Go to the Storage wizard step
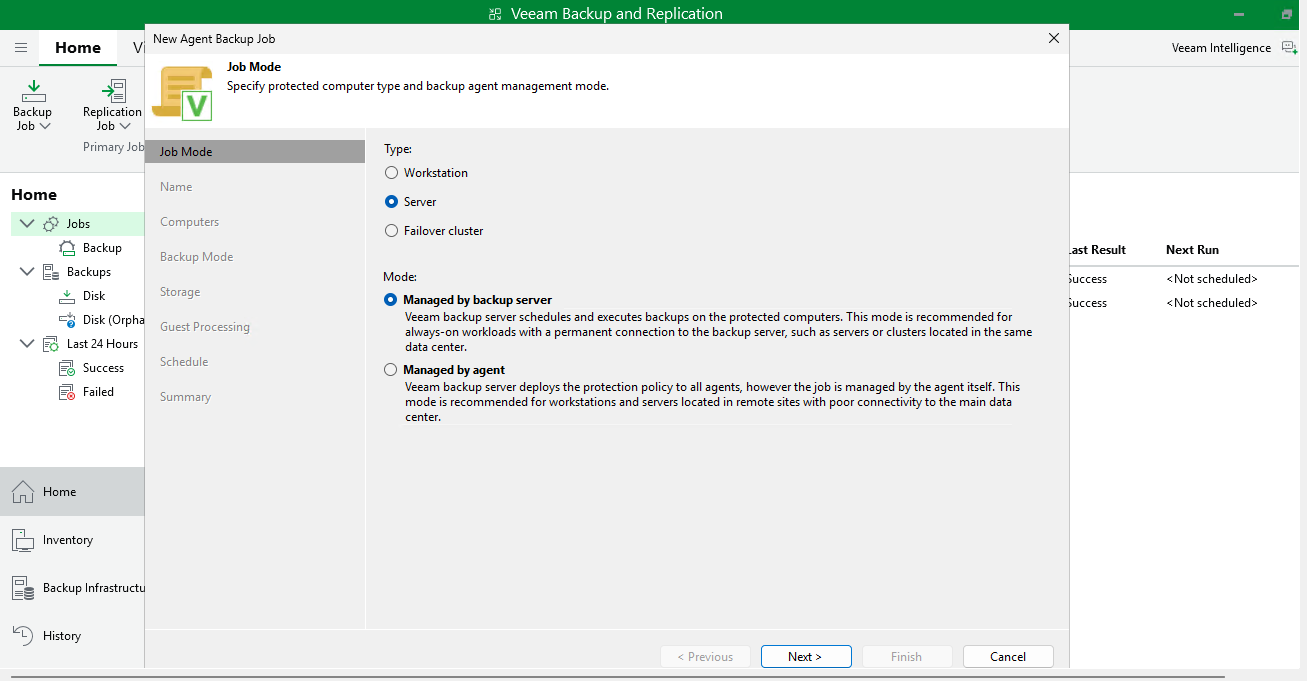 tap(180, 292)
